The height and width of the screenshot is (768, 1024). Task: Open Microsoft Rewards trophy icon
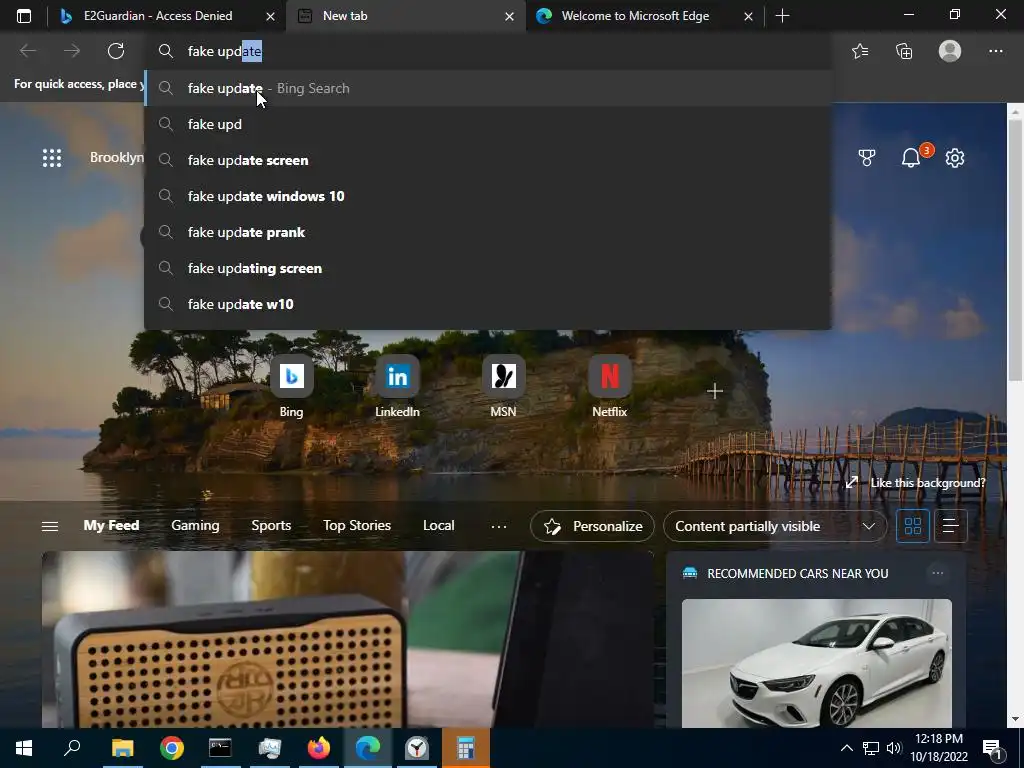click(867, 157)
